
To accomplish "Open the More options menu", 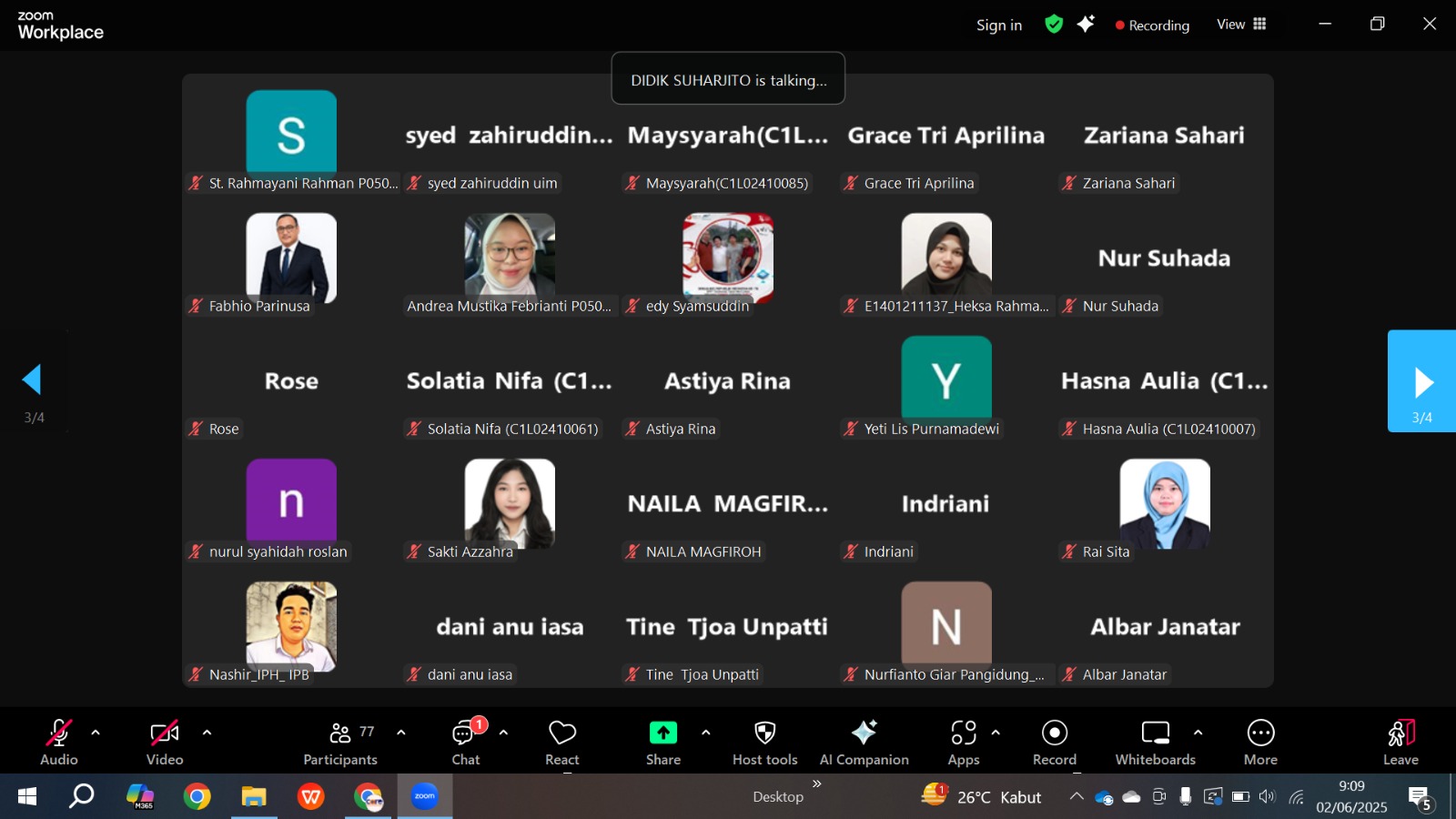I will 1260,743.
